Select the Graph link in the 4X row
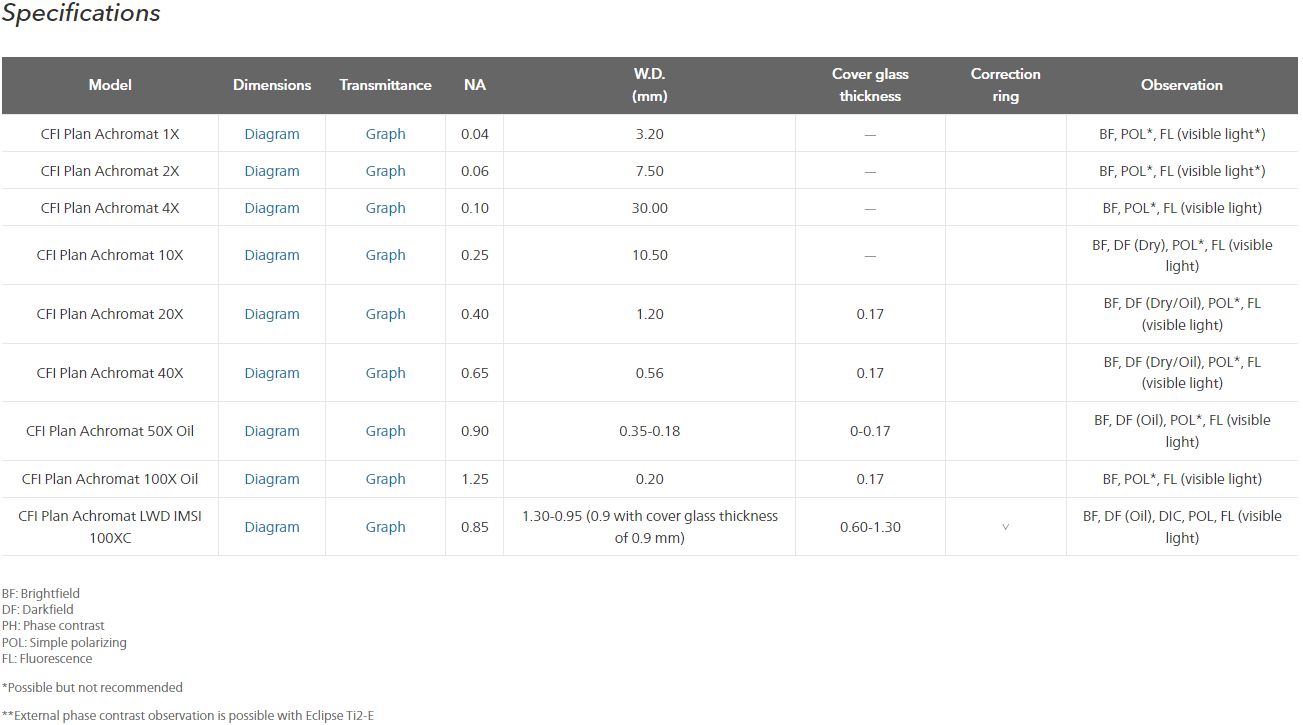This screenshot has height=725, width=1303. 385,208
